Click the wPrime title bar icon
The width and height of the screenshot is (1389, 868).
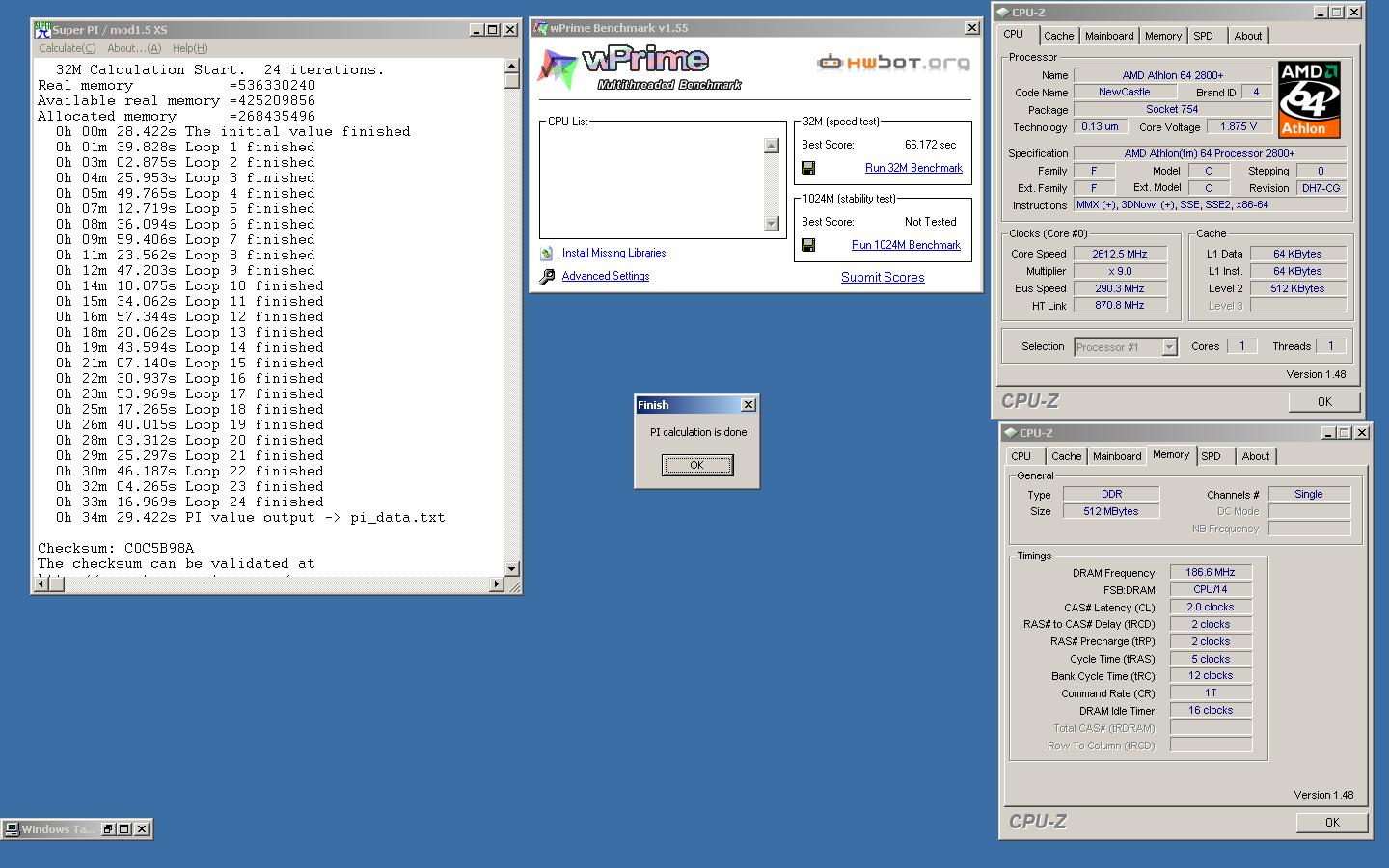(x=541, y=28)
